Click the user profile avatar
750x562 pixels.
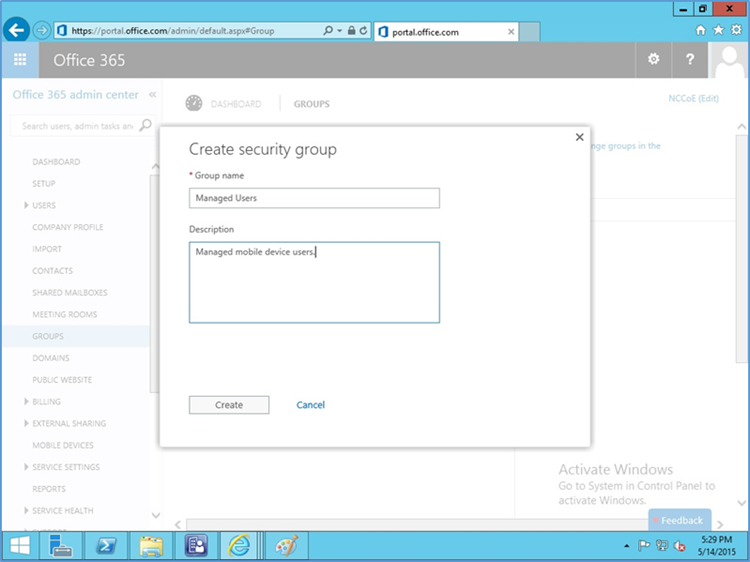728,60
